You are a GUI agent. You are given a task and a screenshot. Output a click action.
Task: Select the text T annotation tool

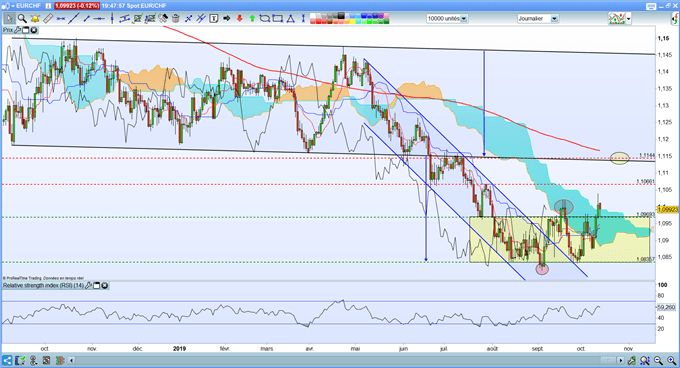click(213, 18)
